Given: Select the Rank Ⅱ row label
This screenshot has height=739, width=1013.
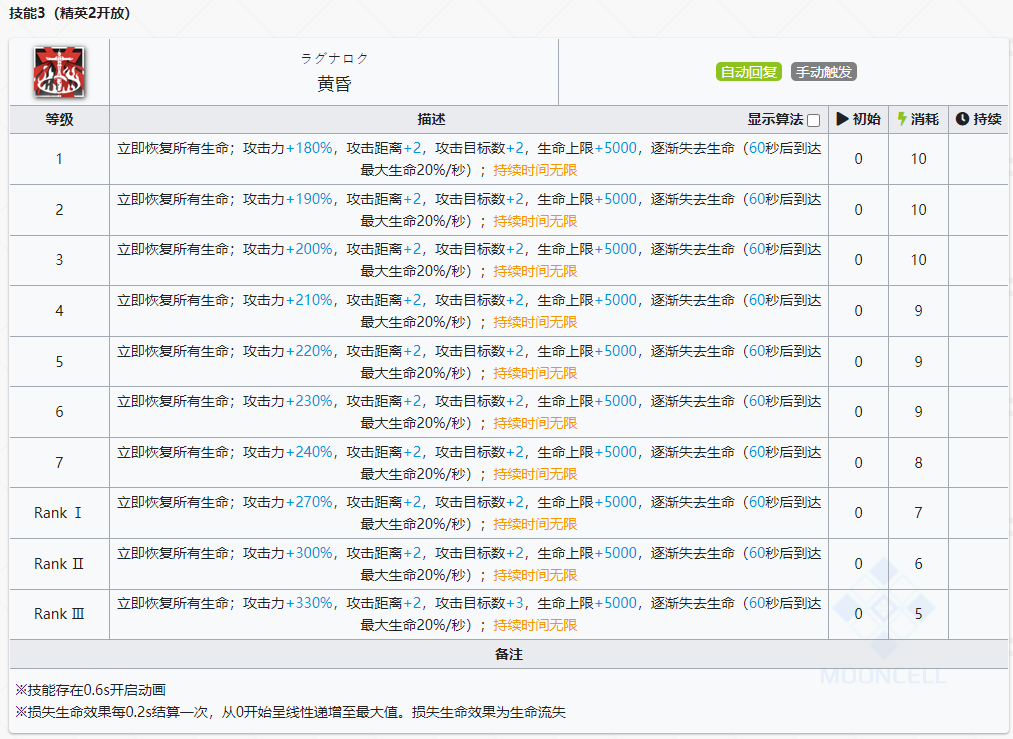Looking at the screenshot, I should [x=59, y=564].
